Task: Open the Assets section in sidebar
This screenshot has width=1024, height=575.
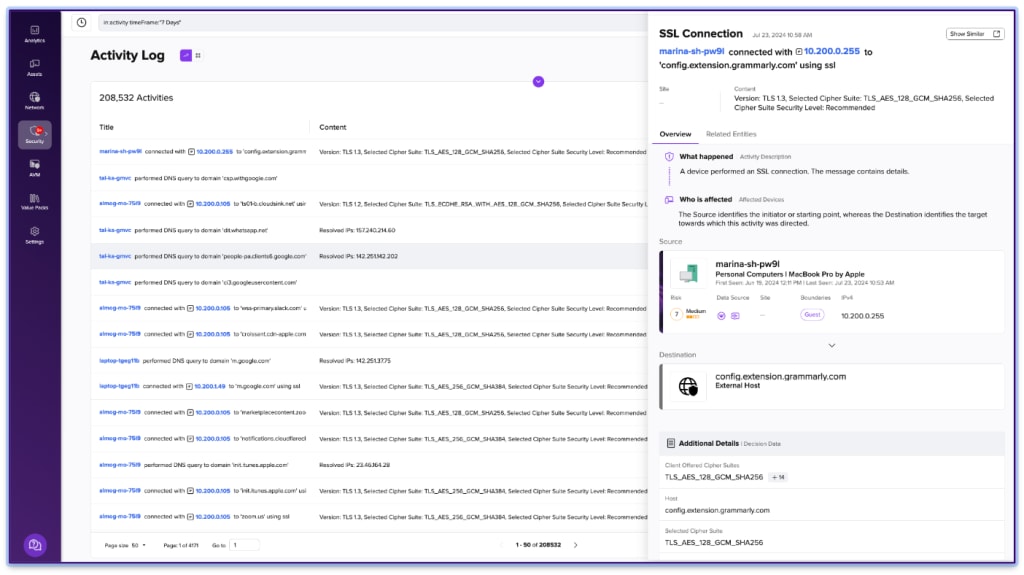Action: [35, 67]
